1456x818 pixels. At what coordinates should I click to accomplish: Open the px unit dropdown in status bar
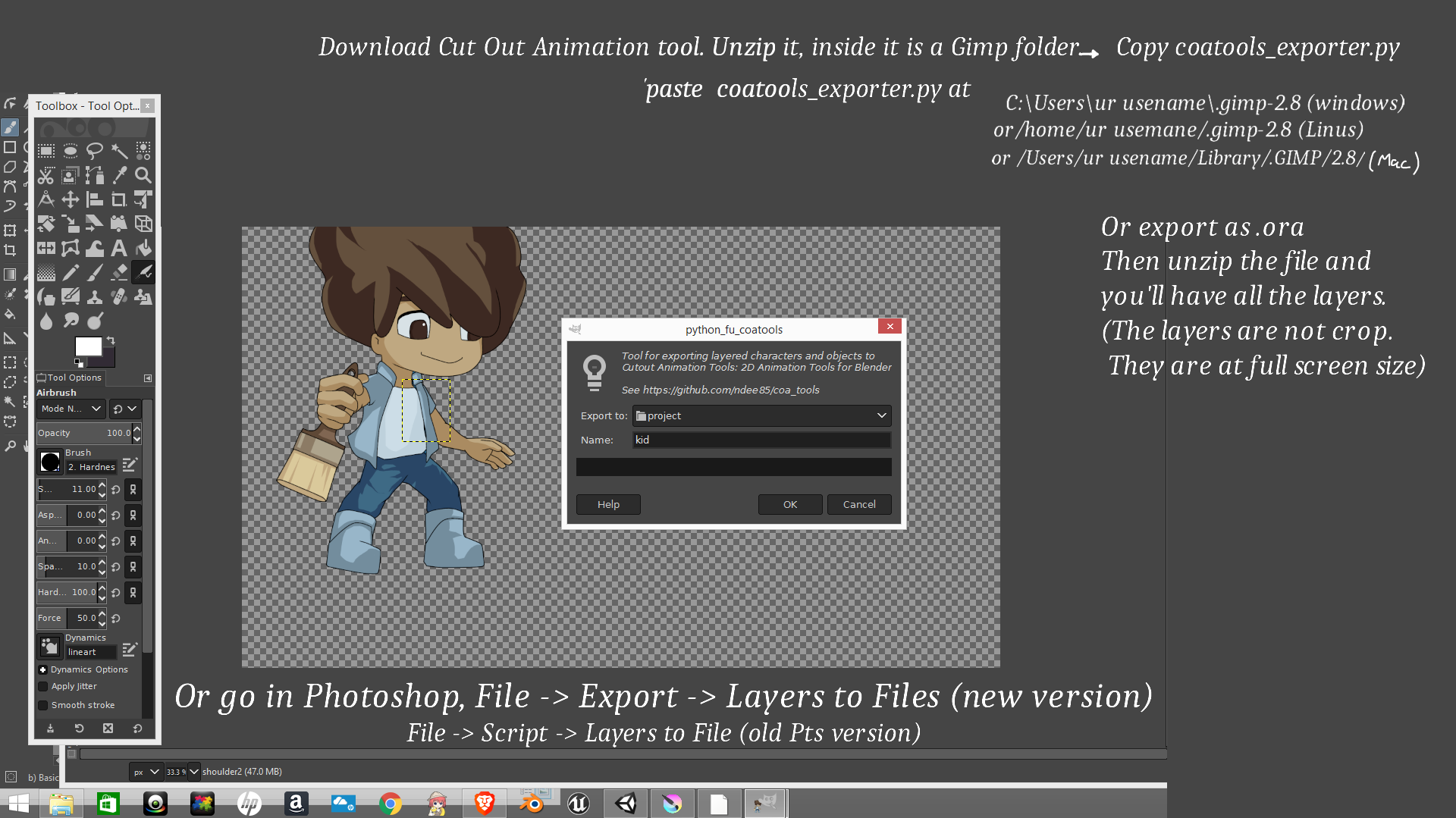[146, 772]
